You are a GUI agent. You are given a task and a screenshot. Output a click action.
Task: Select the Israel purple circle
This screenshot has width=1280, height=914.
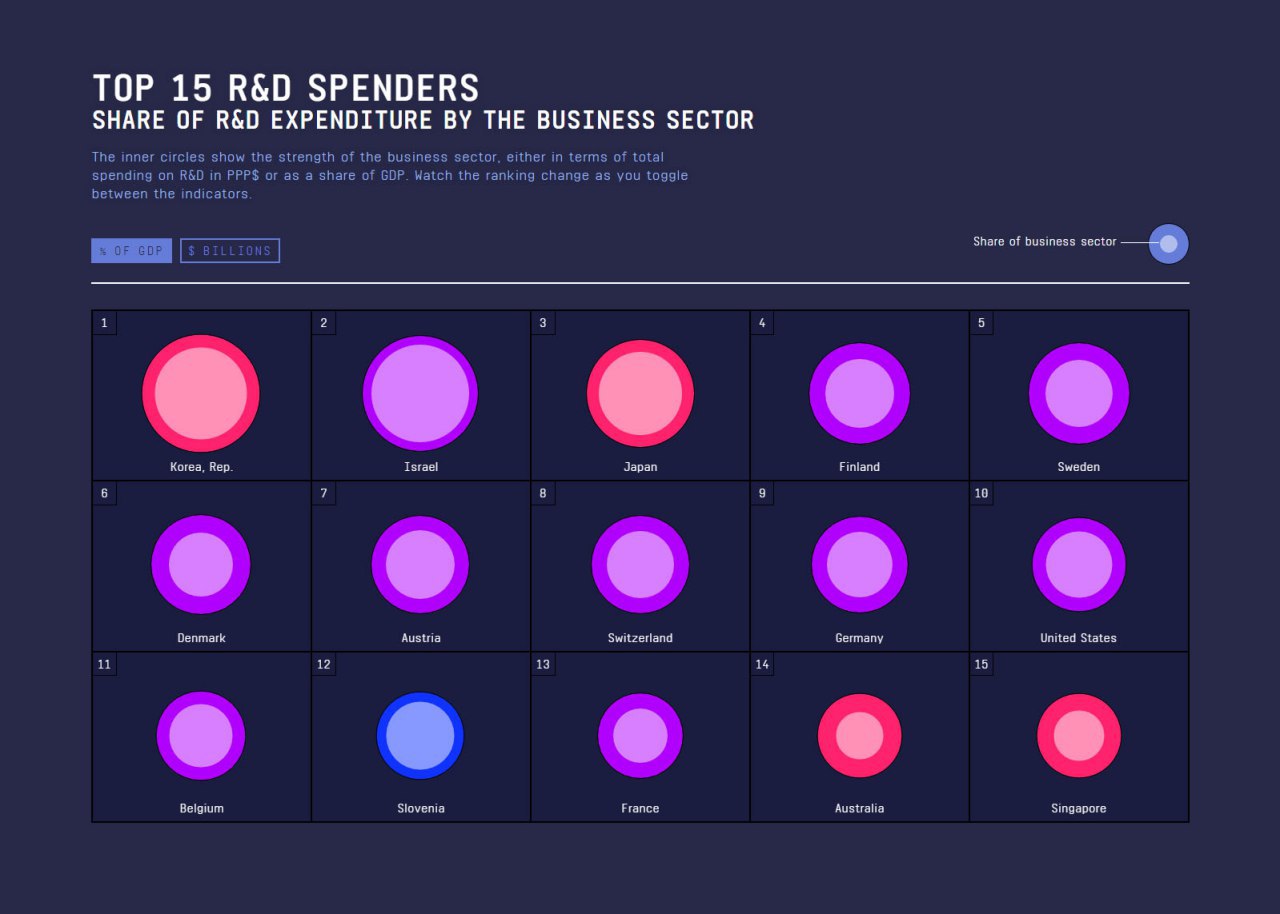tap(420, 393)
